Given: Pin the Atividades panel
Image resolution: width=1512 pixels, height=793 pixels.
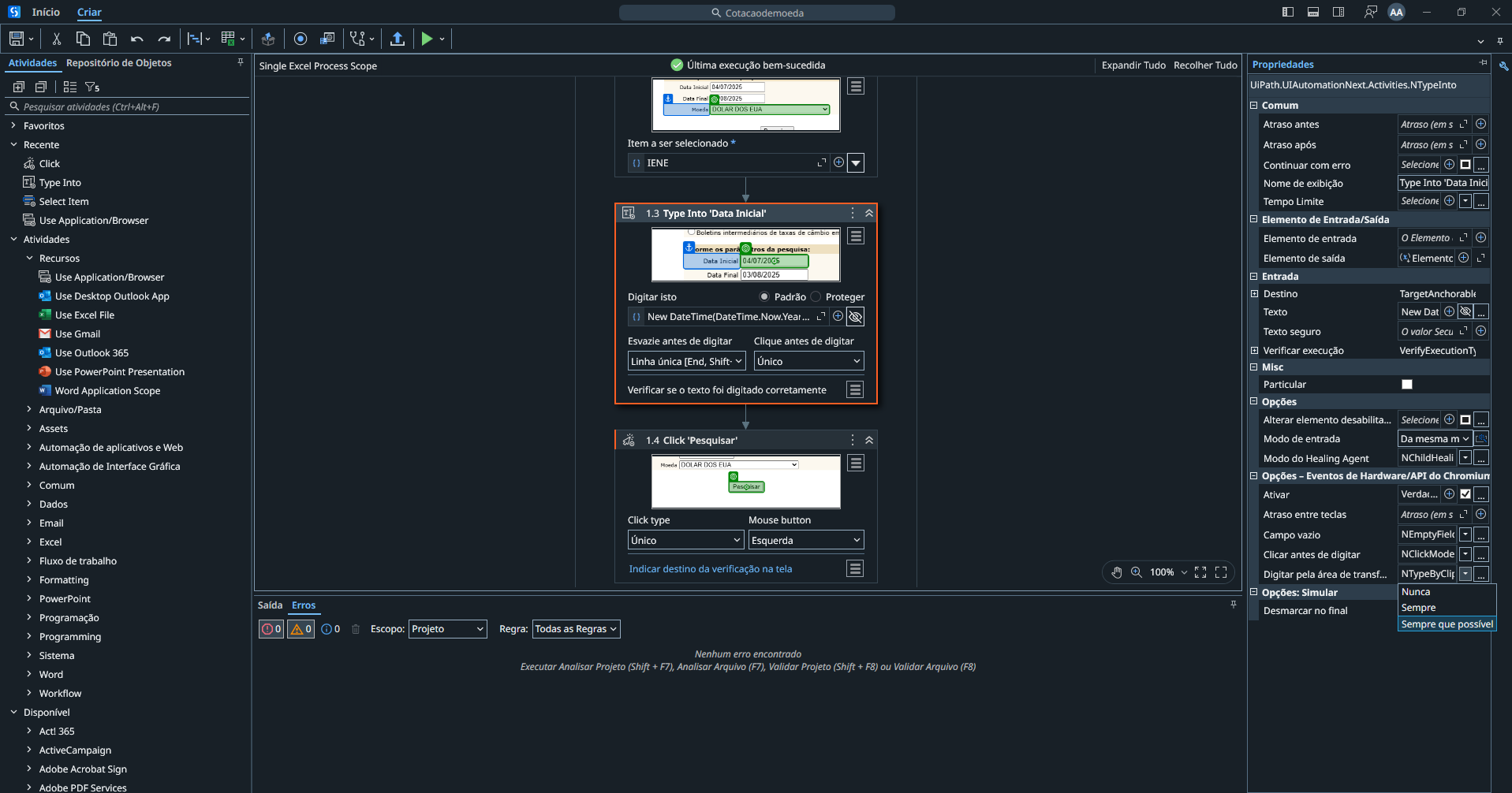Looking at the screenshot, I should 241,62.
